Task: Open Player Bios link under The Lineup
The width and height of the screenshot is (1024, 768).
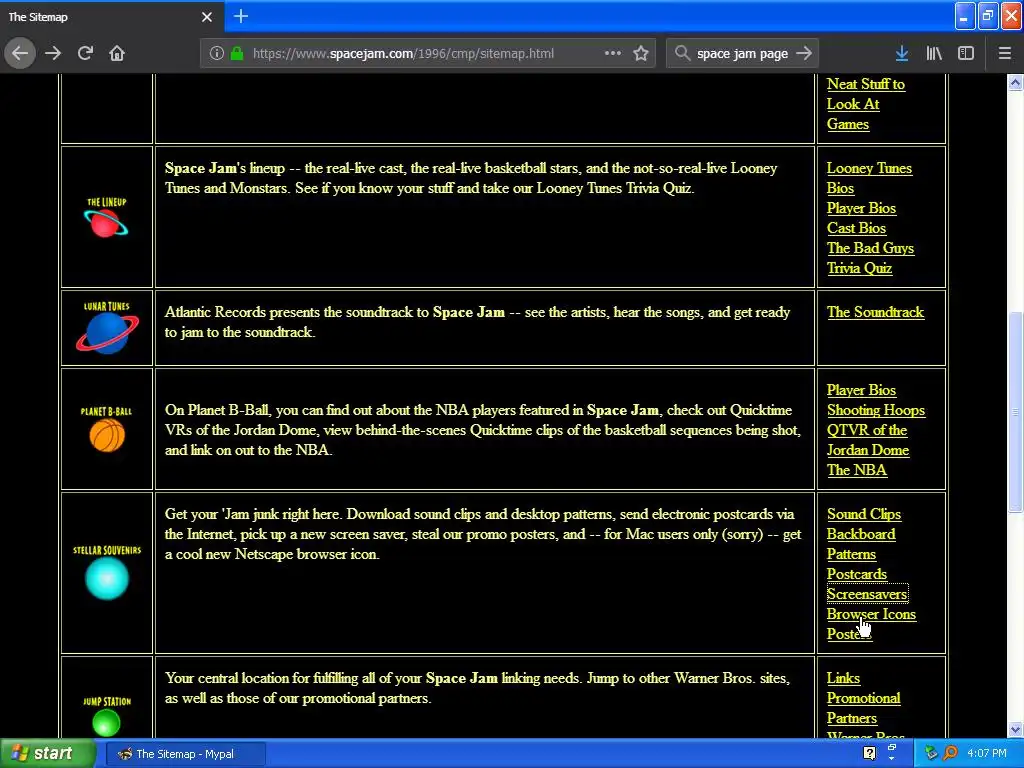Action: pyautogui.click(x=861, y=208)
